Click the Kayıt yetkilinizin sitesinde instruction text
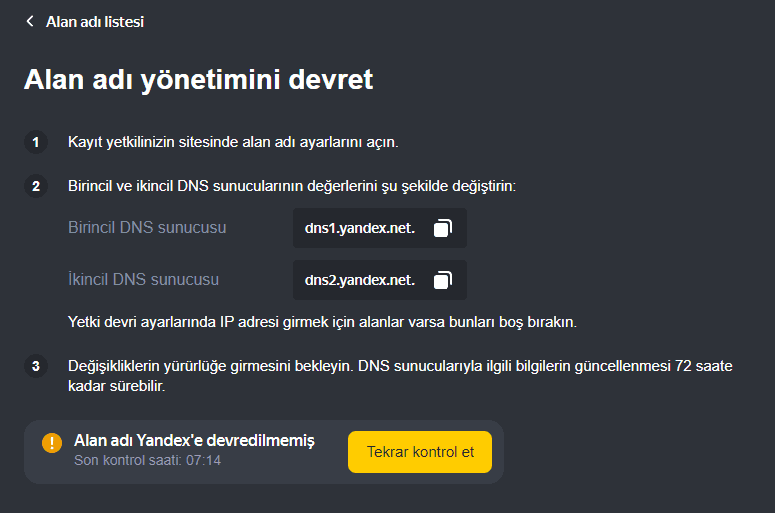The width and height of the screenshot is (775, 513). pos(233,142)
